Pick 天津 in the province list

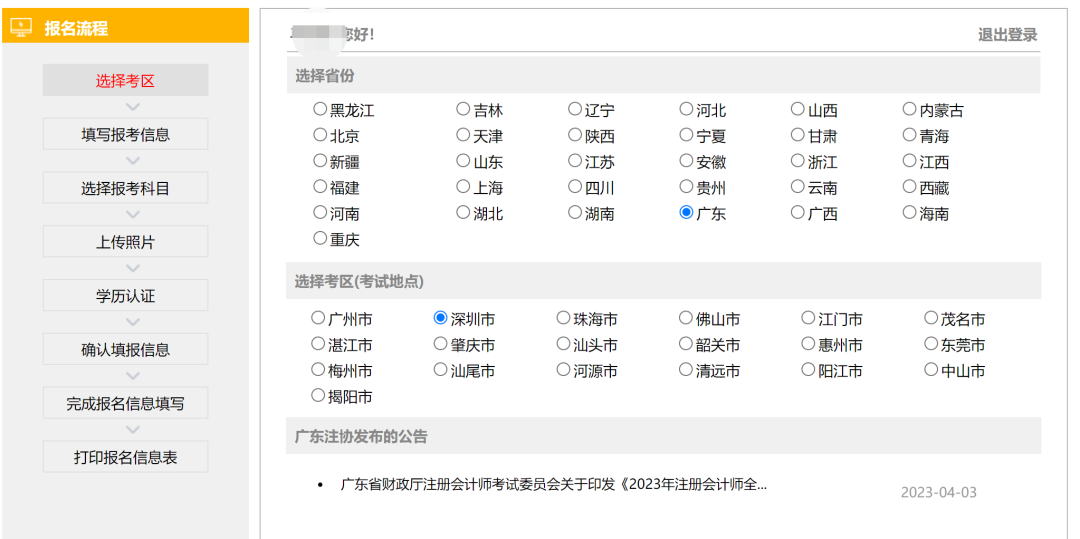pyautogui.click(x=464, y=135)
